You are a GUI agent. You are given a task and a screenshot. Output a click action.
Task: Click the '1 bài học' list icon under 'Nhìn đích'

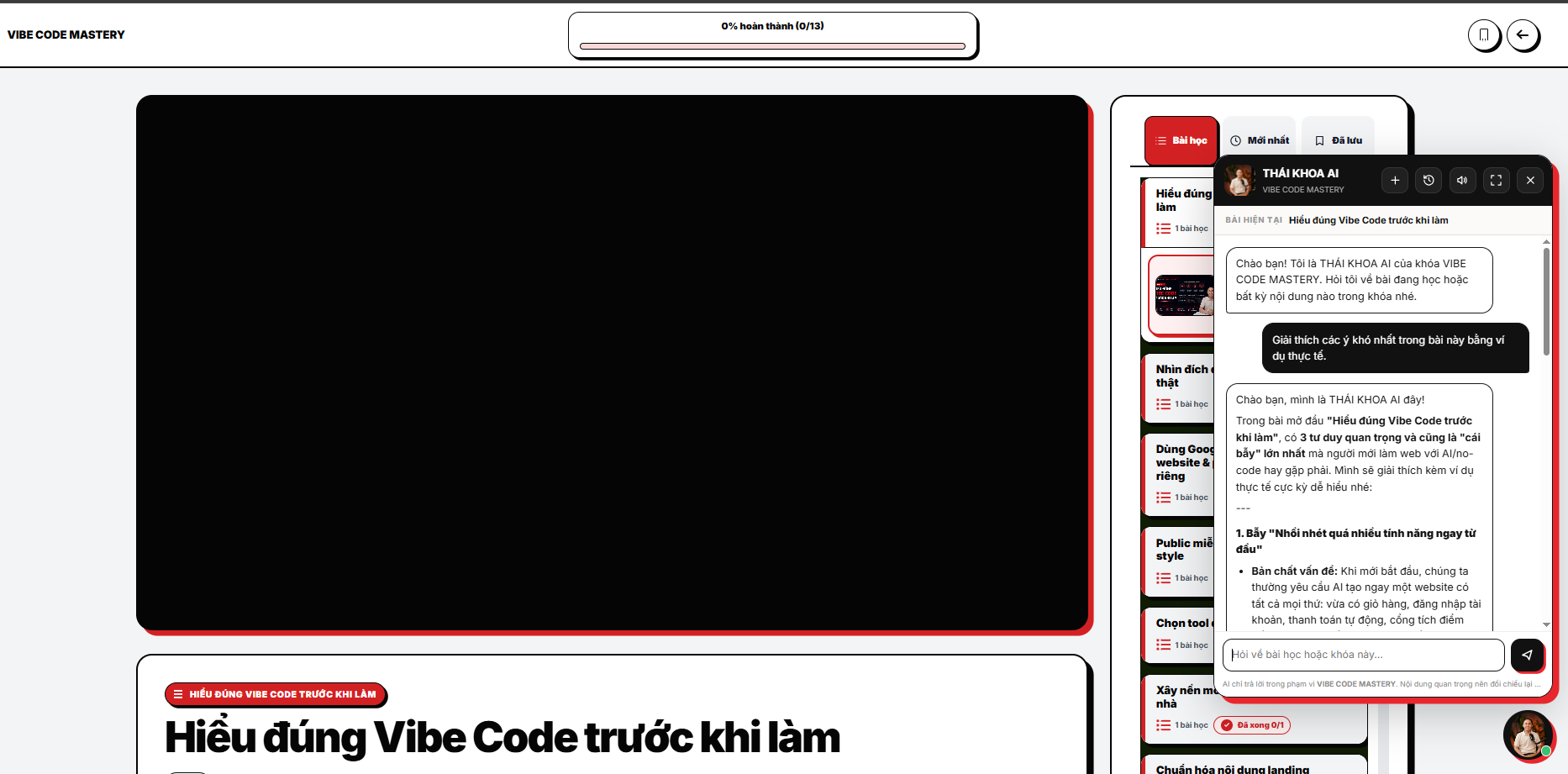click(x=1163, y=404)
